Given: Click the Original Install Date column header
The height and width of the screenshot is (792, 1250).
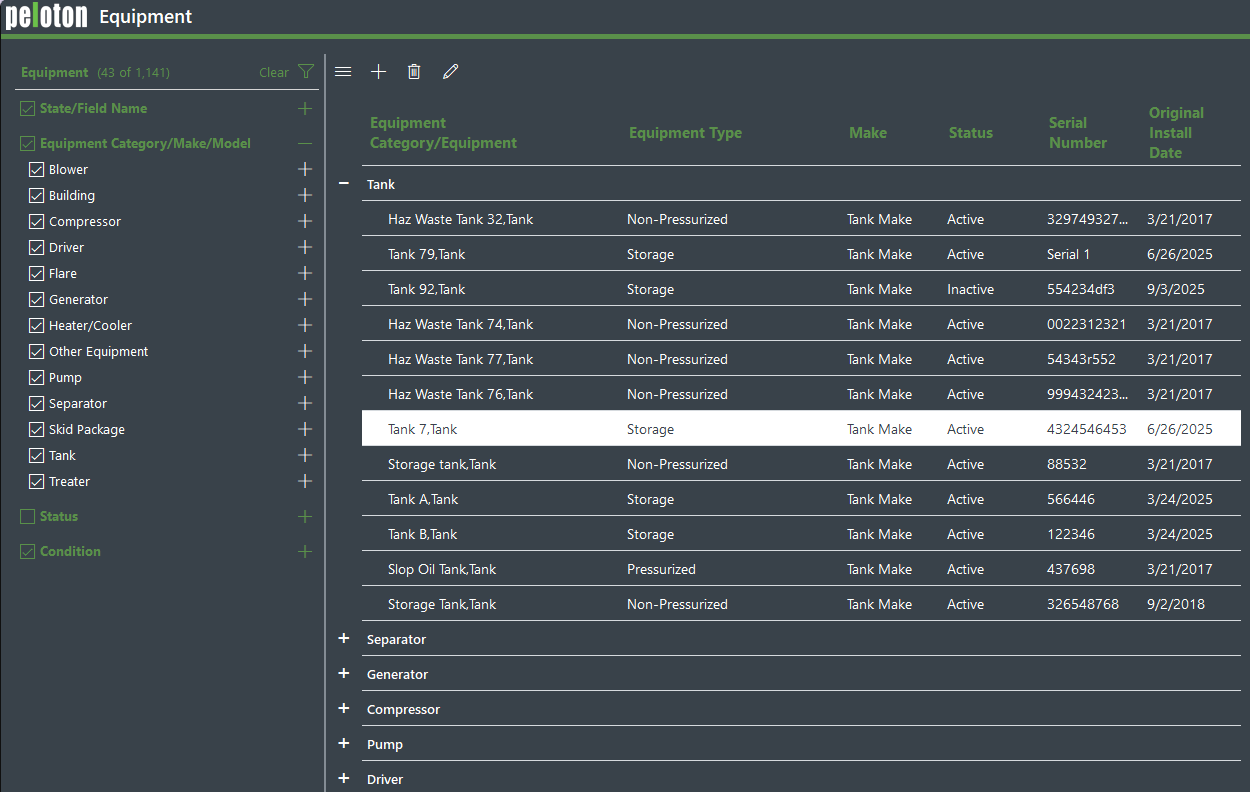Looking at the screenshot, I should [x=1176, y=133].
